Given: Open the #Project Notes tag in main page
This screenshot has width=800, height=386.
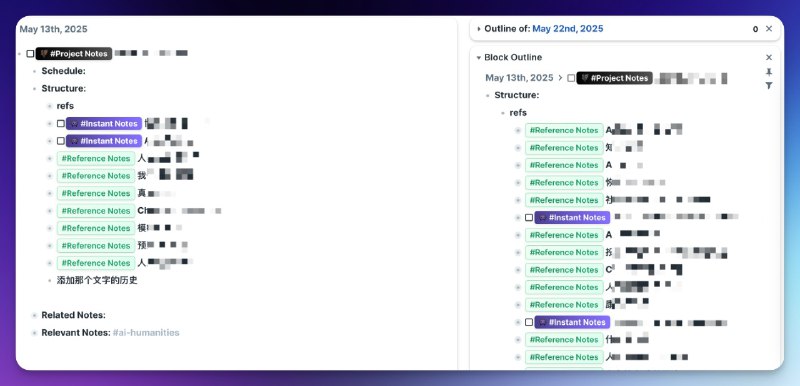Looking at the screenshot, I should coord(74,54).
